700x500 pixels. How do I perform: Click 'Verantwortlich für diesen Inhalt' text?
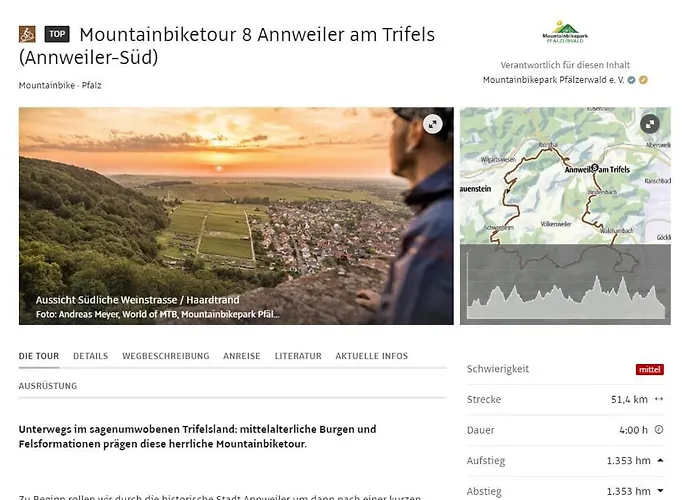pos(565,65)
